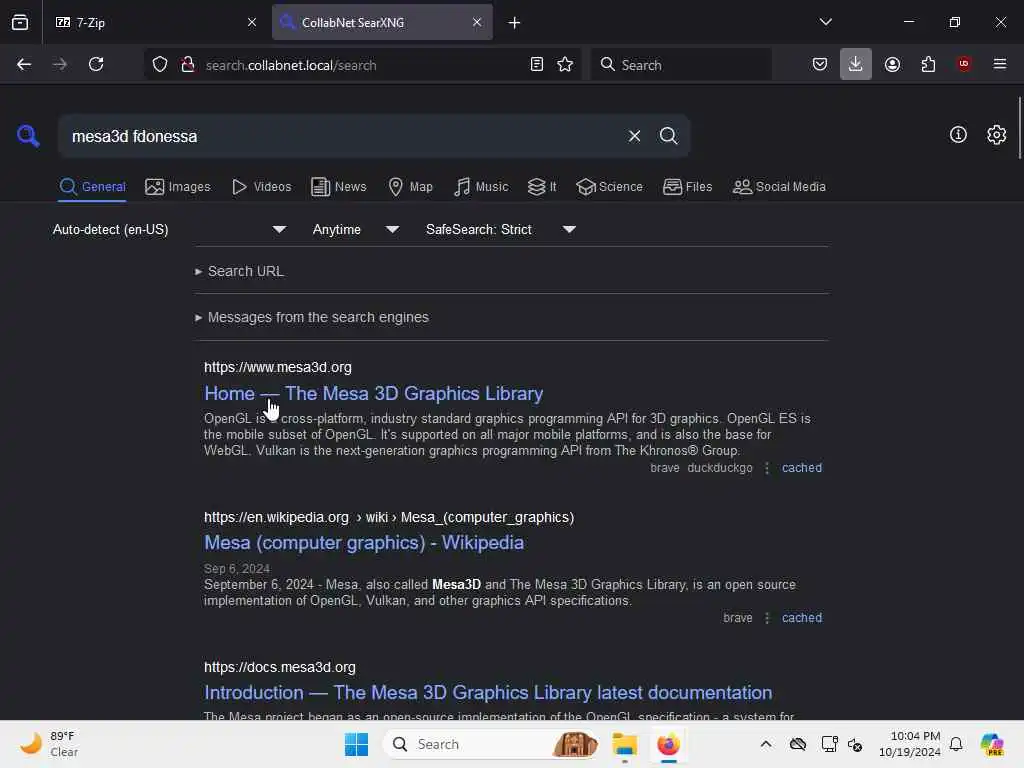List all tabs dropdown chevron

tap(825, 22)
